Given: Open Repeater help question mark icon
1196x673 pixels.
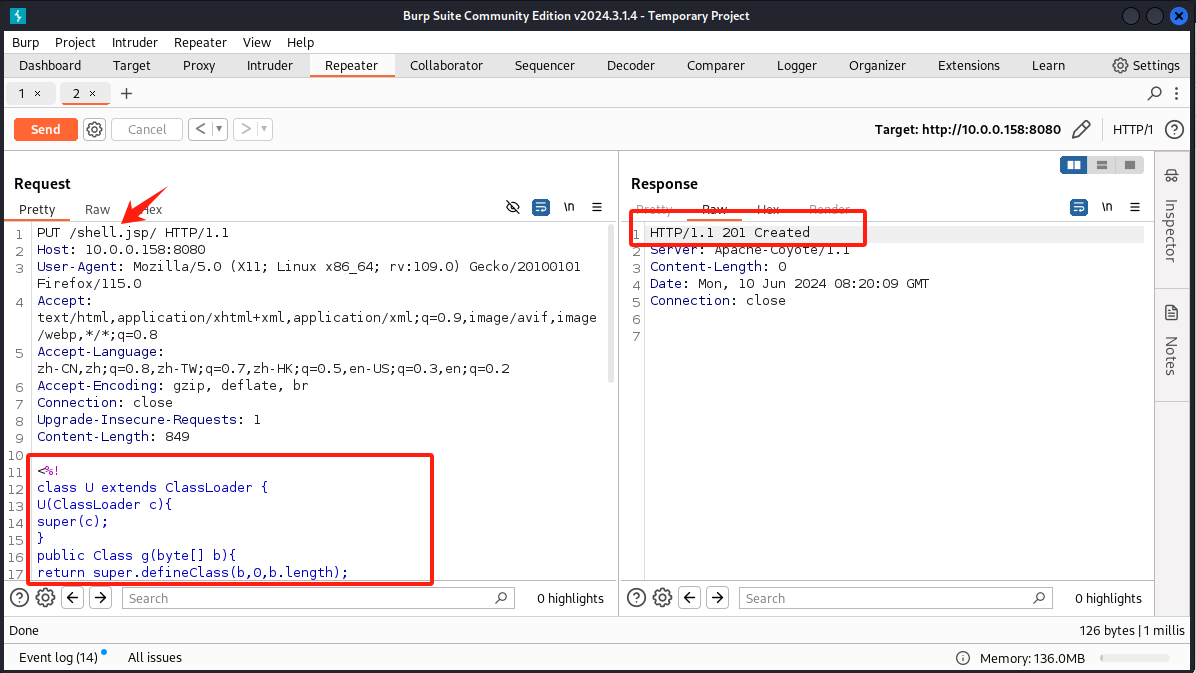Looking at the screenshot, I should click(1175, 130).
